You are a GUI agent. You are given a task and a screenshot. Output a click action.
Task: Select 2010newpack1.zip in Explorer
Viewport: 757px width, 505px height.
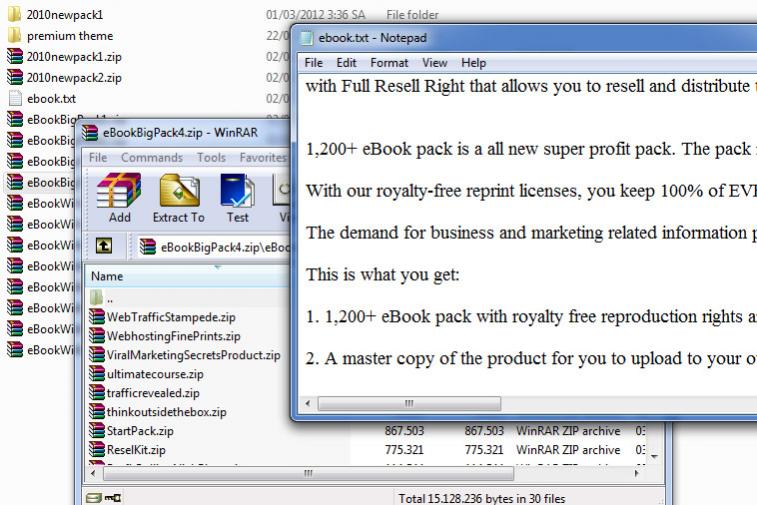(65, 56)
